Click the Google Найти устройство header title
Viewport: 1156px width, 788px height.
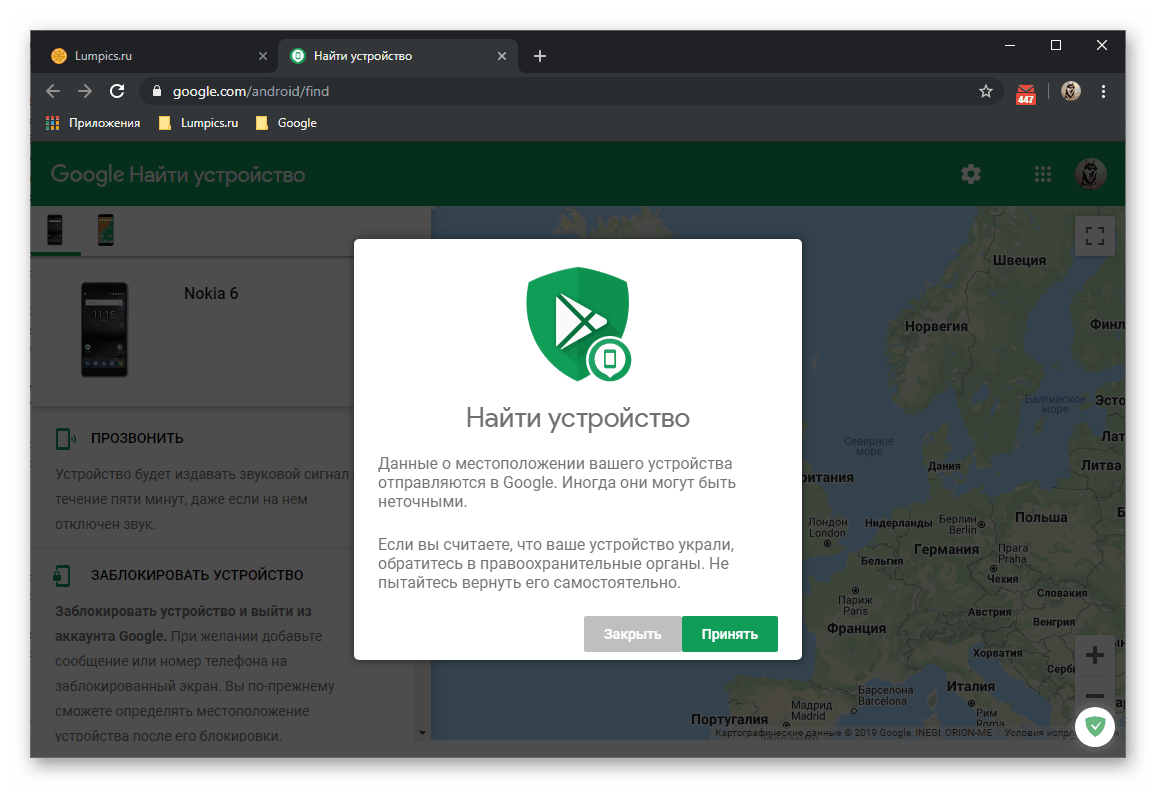(x=178, y=175)
